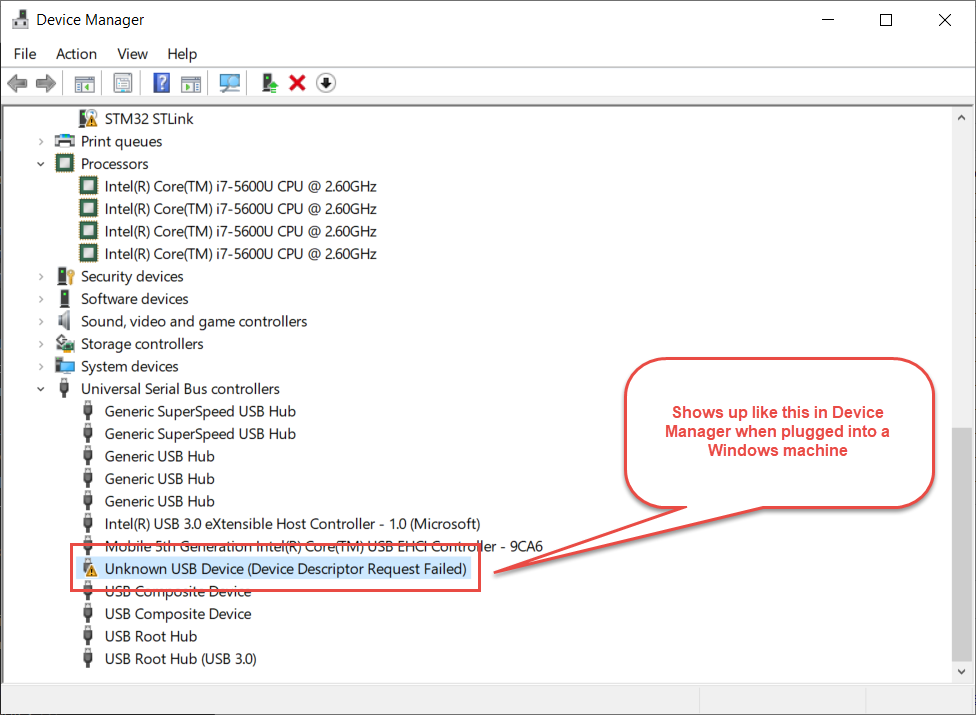The height and width of the screenshot is (715, 976).
Task: Select the Unknown USB Device entry
Action: pos(285,569)
